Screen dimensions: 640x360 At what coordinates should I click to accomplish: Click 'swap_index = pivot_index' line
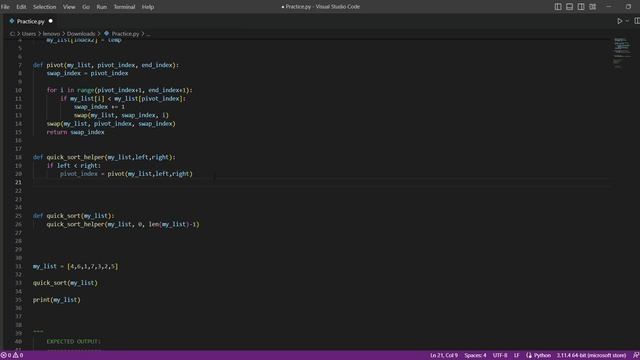click(87, 73)
